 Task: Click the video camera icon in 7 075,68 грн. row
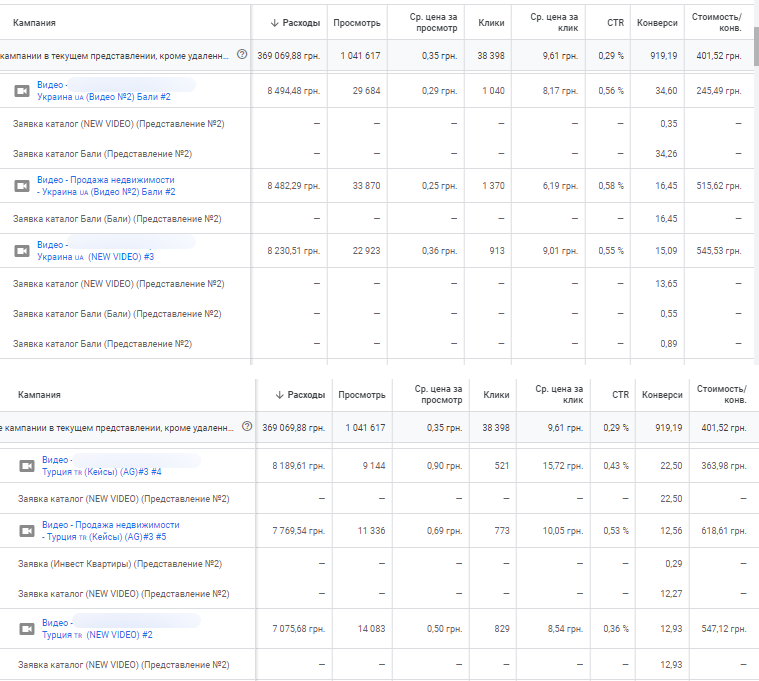point(27,629)
